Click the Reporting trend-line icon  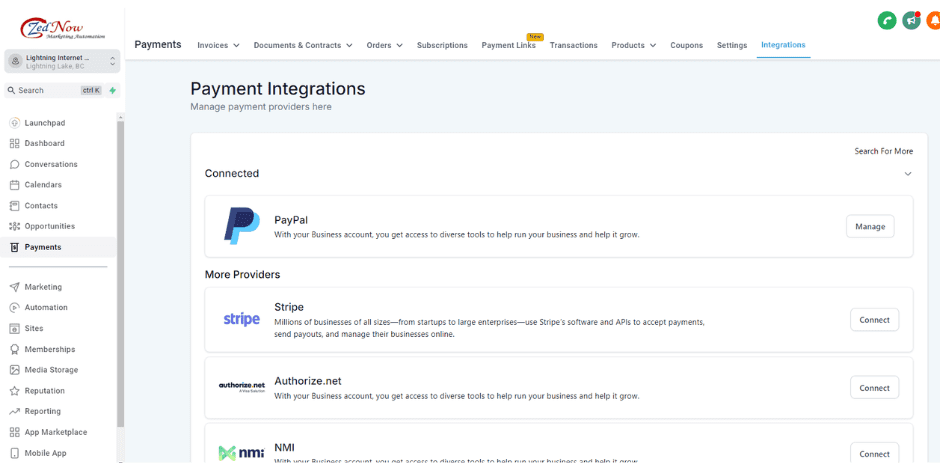click(x=15, y=411)
